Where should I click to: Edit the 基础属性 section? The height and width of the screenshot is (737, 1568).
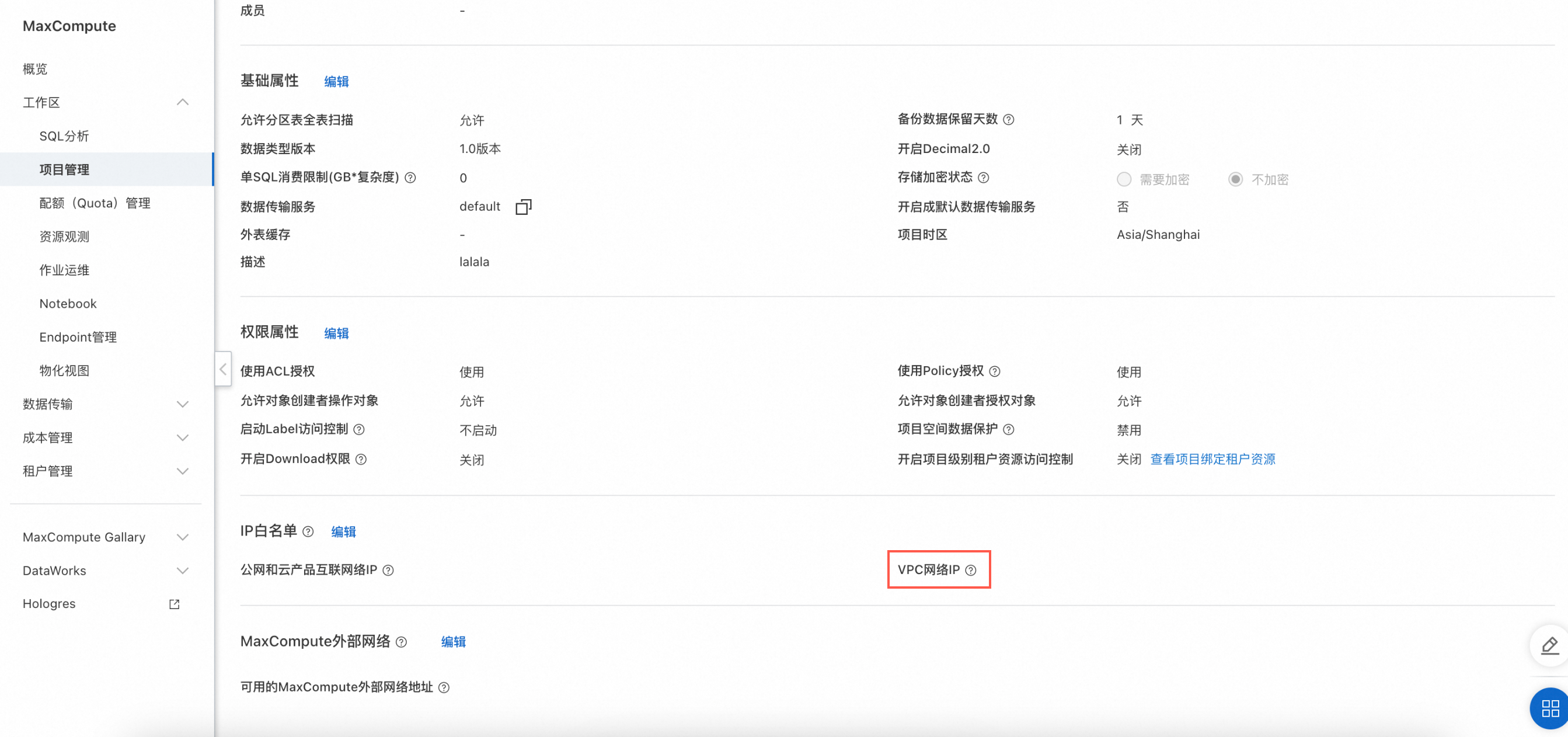pyautogui.click(x=336, y=82)
